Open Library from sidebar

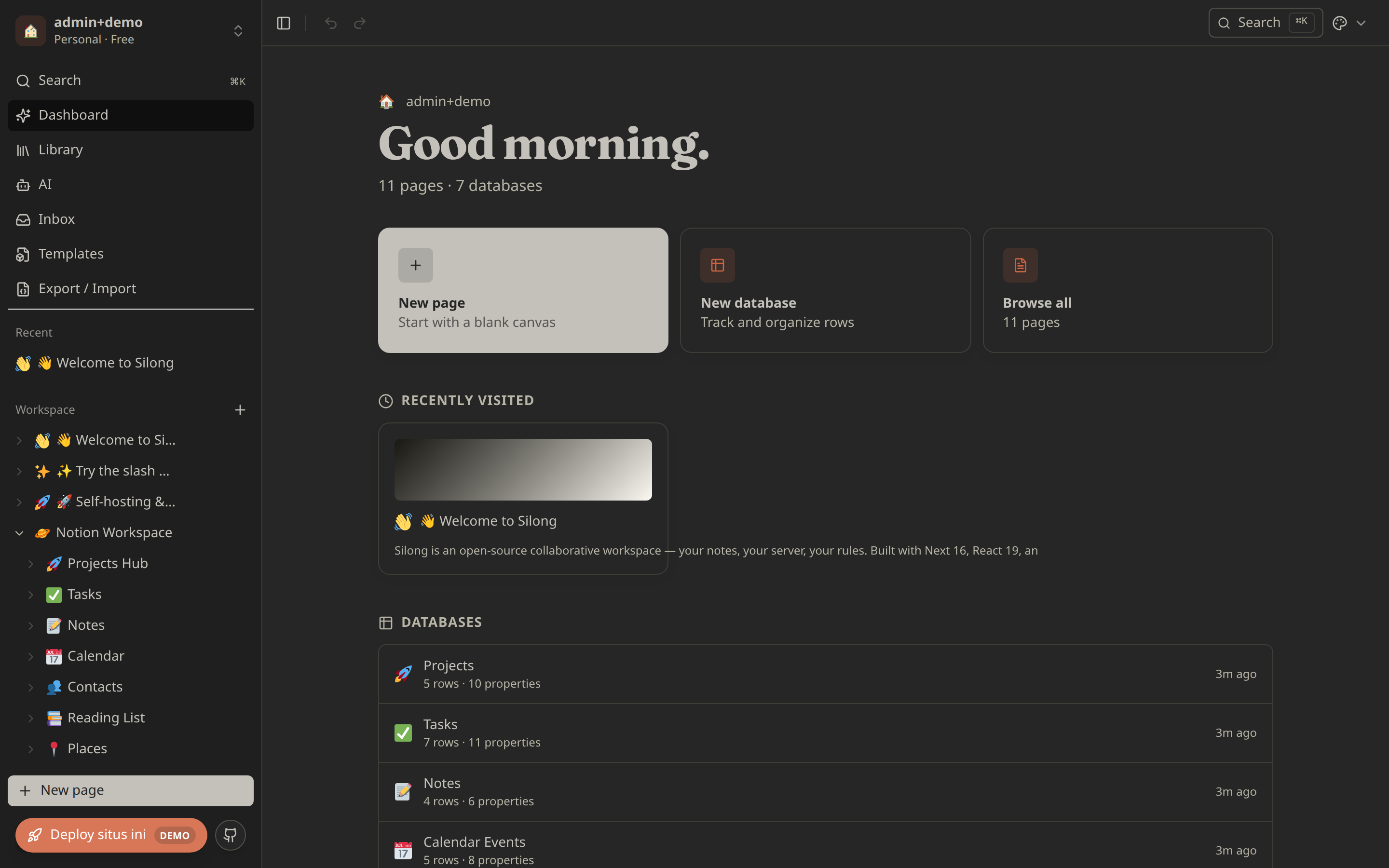point(131,150)
